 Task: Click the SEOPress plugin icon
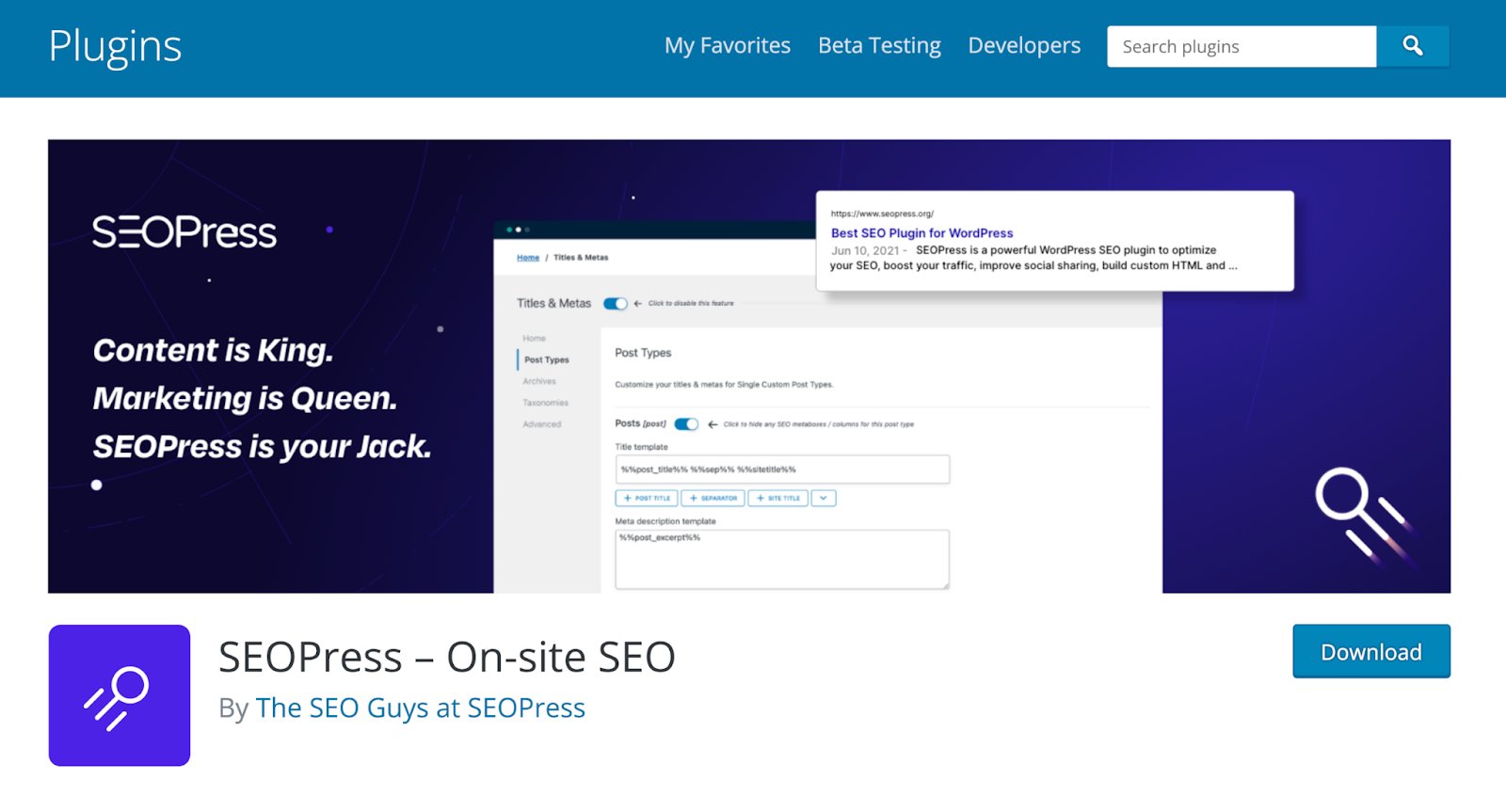coord(120,695)
